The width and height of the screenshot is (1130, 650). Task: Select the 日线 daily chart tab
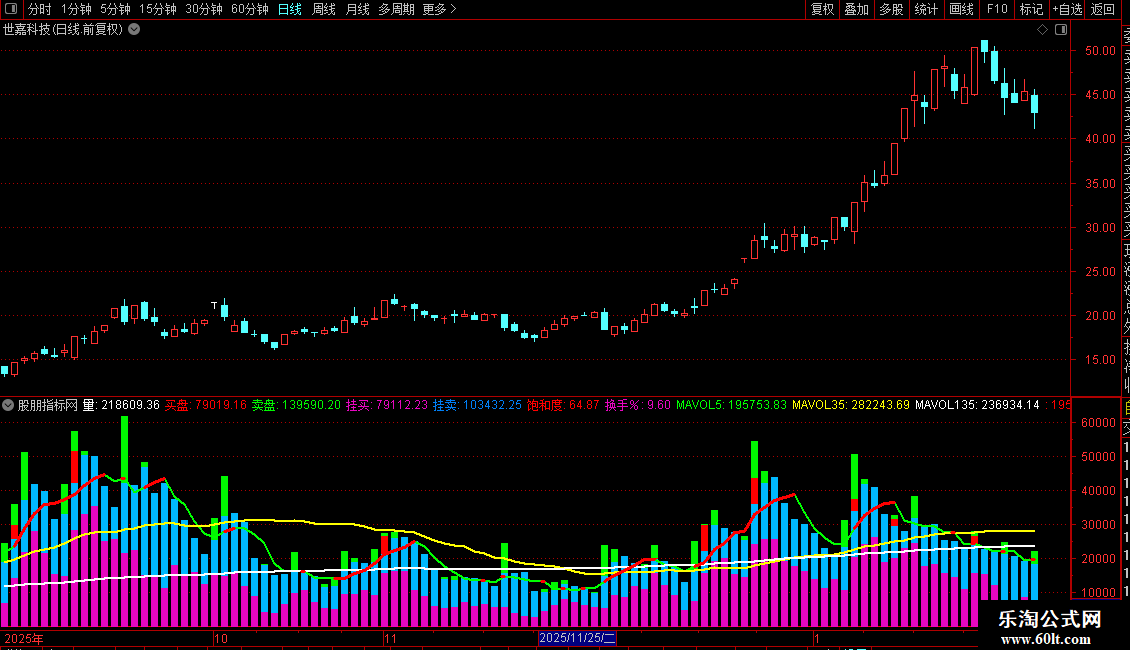pos(290,9)
